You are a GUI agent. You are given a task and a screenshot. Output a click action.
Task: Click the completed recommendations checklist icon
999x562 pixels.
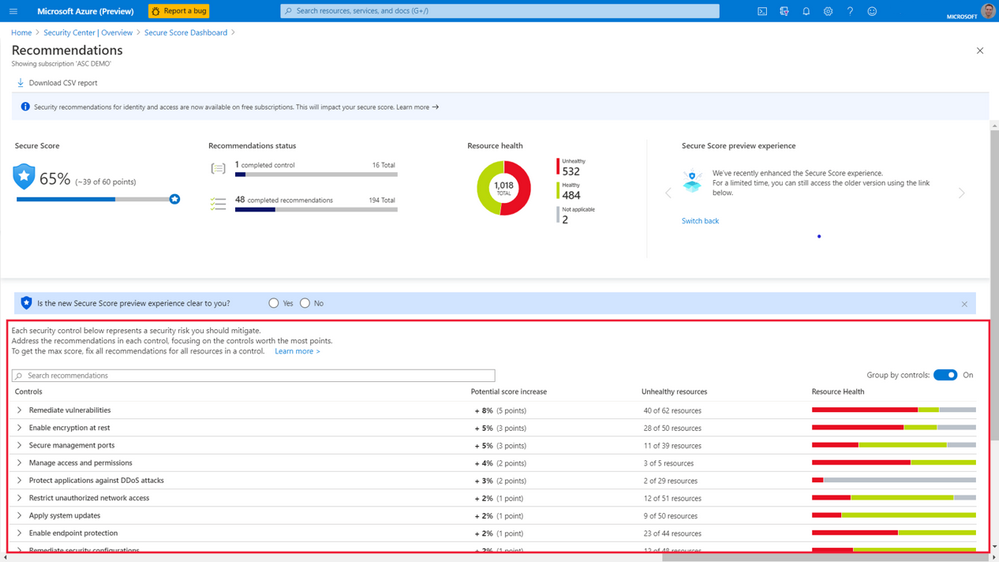coord(218,204)
